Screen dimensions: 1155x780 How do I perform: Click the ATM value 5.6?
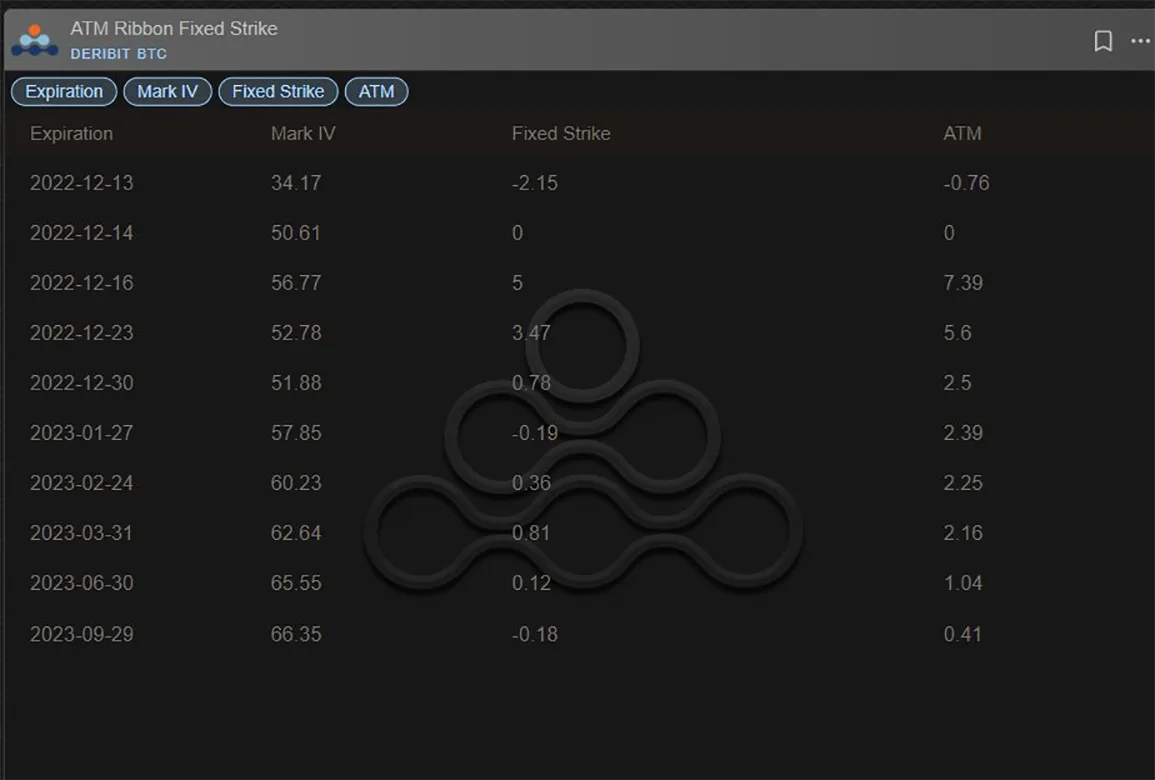[958, 333]
